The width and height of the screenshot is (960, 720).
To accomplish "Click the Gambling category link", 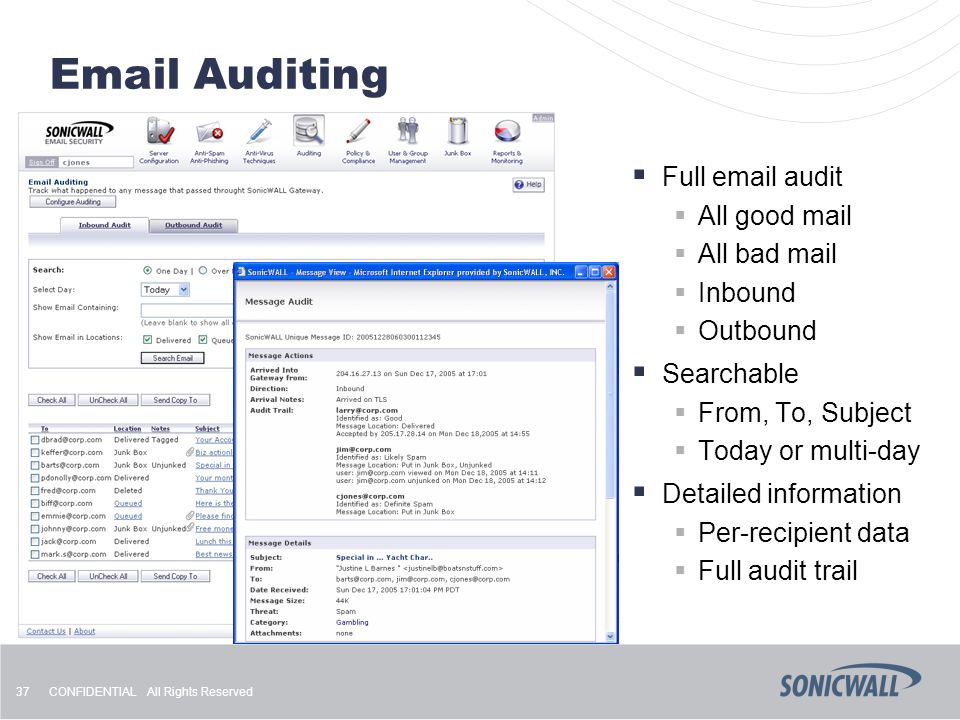I will [x=352, y=623].
